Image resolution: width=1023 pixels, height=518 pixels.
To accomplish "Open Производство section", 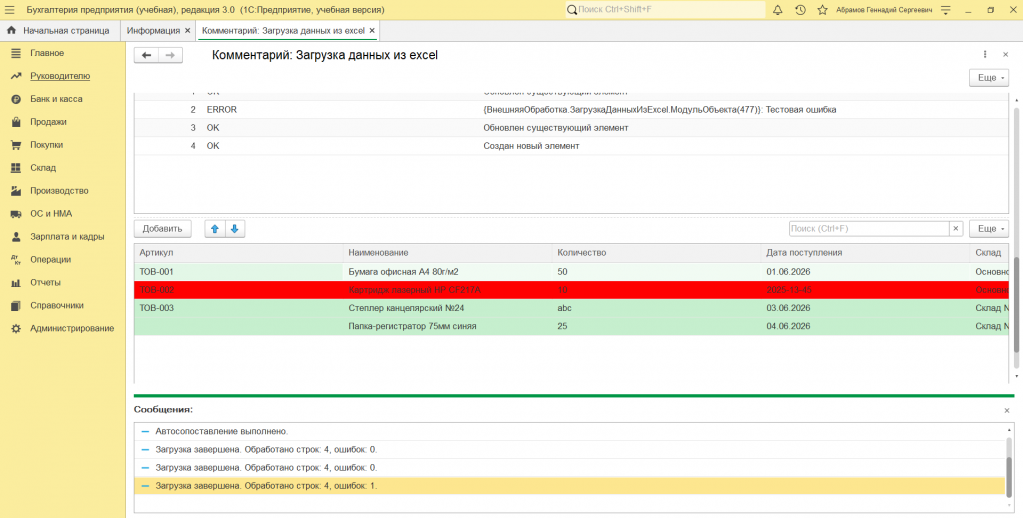I will tap(59, 190).
